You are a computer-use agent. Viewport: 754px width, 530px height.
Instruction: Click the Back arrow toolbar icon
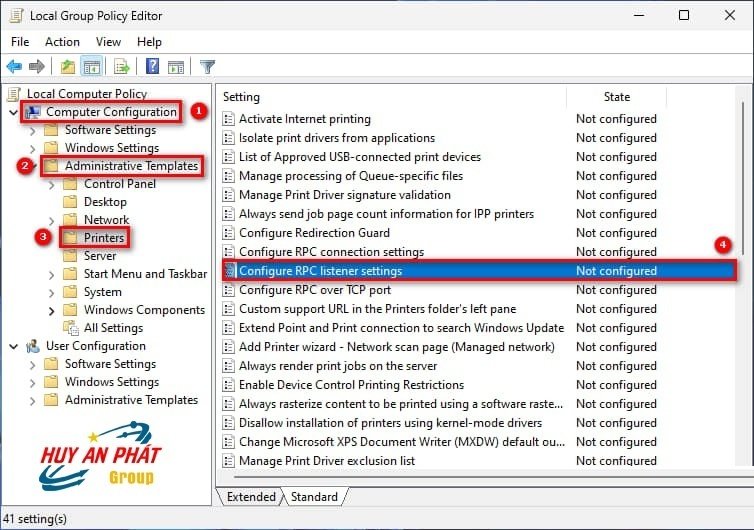click(x=14, y=66)
